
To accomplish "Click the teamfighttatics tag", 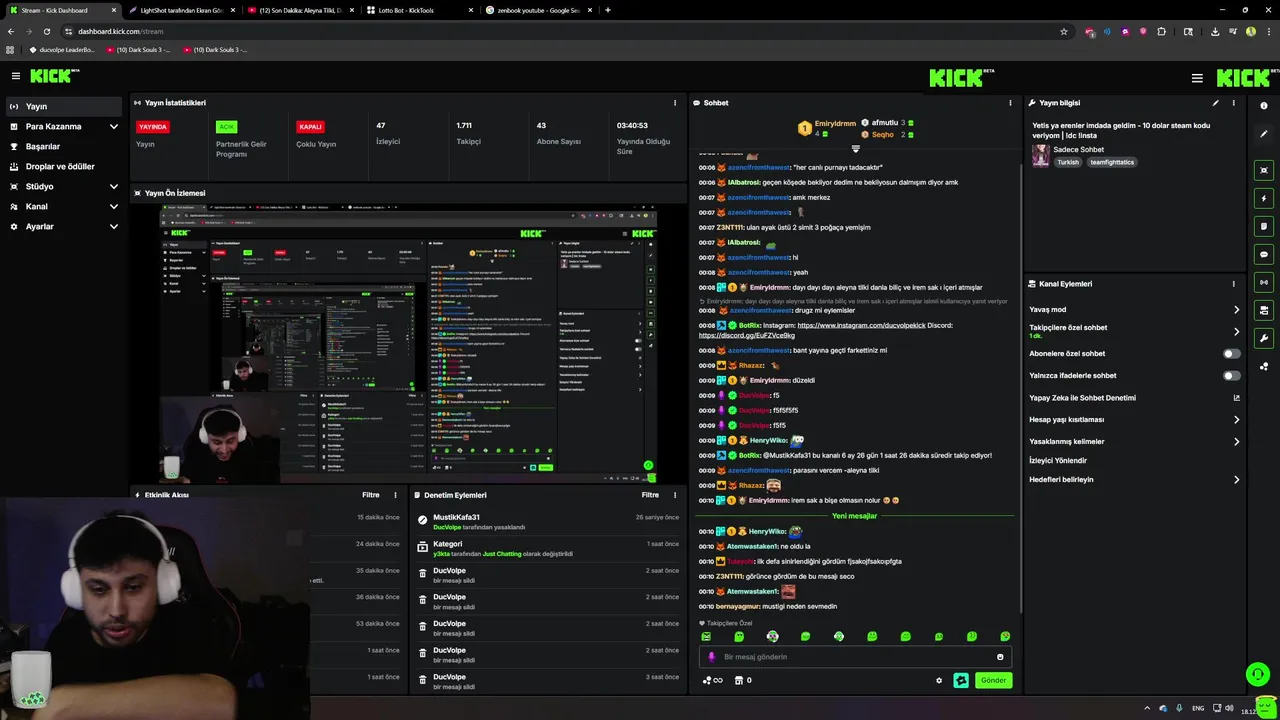I will pyautogui.click(x=1111, y=162).
